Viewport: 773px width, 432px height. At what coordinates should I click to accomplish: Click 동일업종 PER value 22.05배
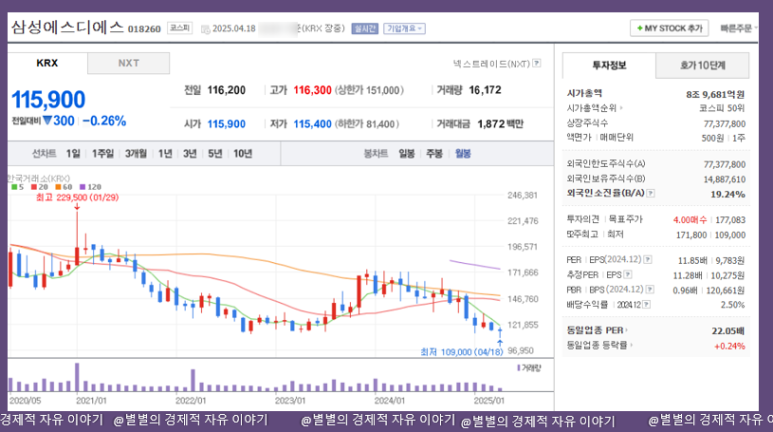pyautogui.click(x=728, y=331)
